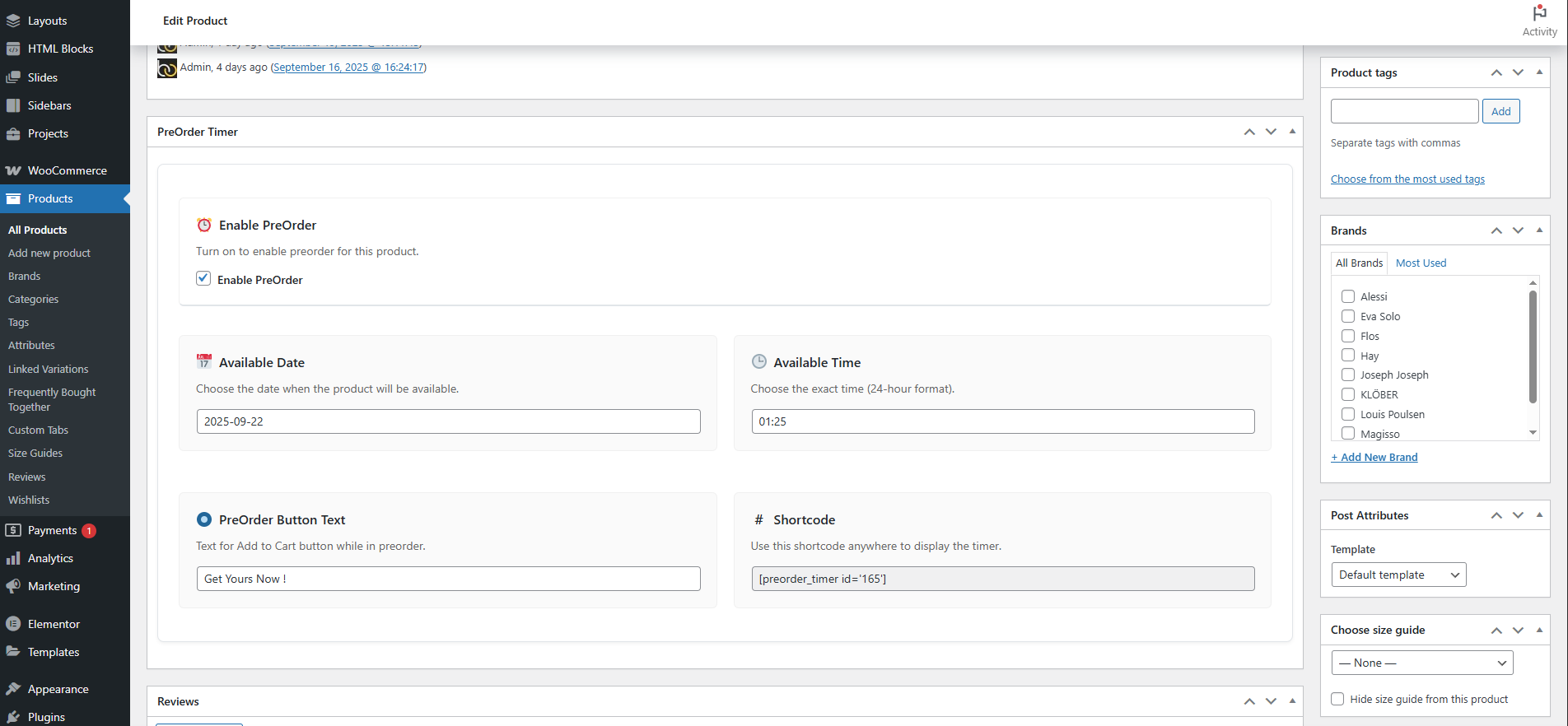Click the Slides sidebar icon
The height and width of the screenshot is (726, 1568).
(13, 77)
